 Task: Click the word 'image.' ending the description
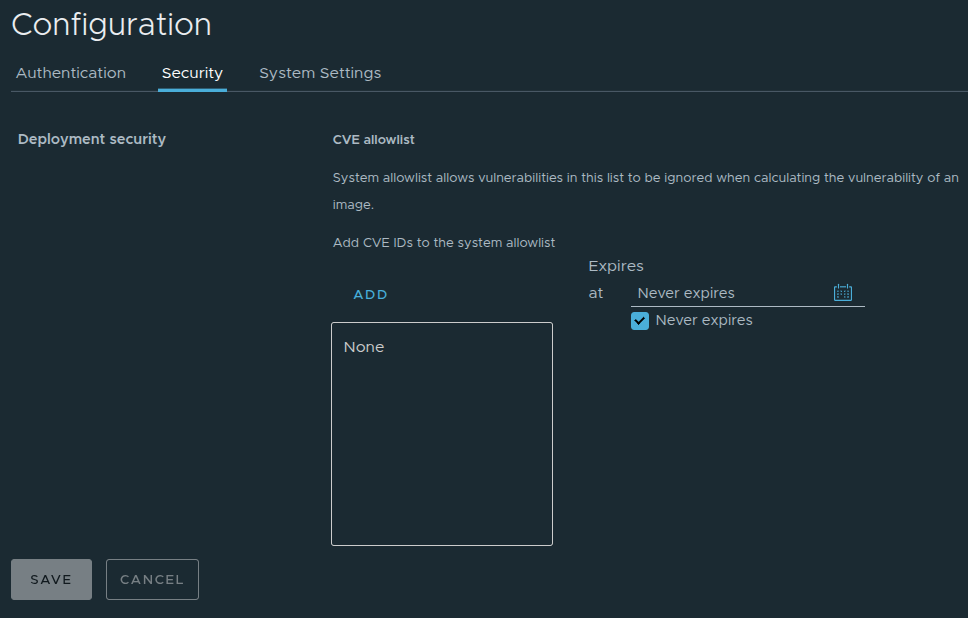[x=353, y=205]
